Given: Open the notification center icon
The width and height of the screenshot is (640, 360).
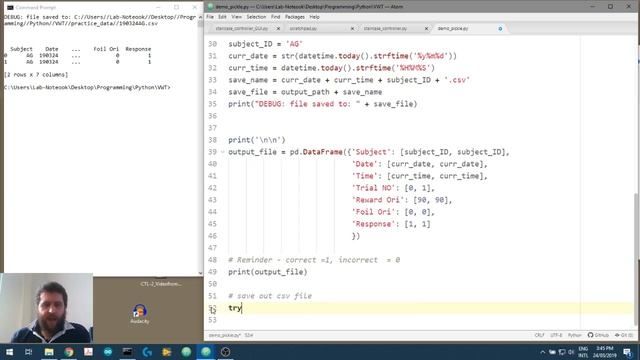Looking at the screenshot, I should pos(627,352).
